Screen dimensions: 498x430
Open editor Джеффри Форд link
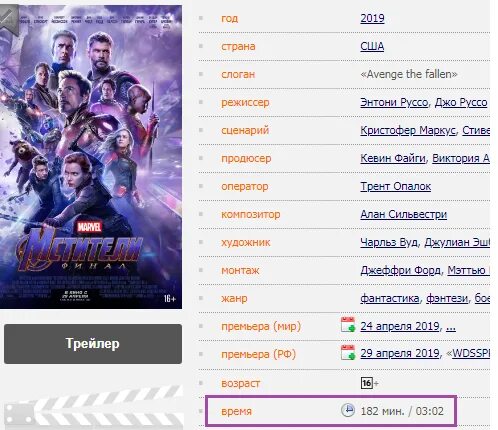tap(400, 270)
